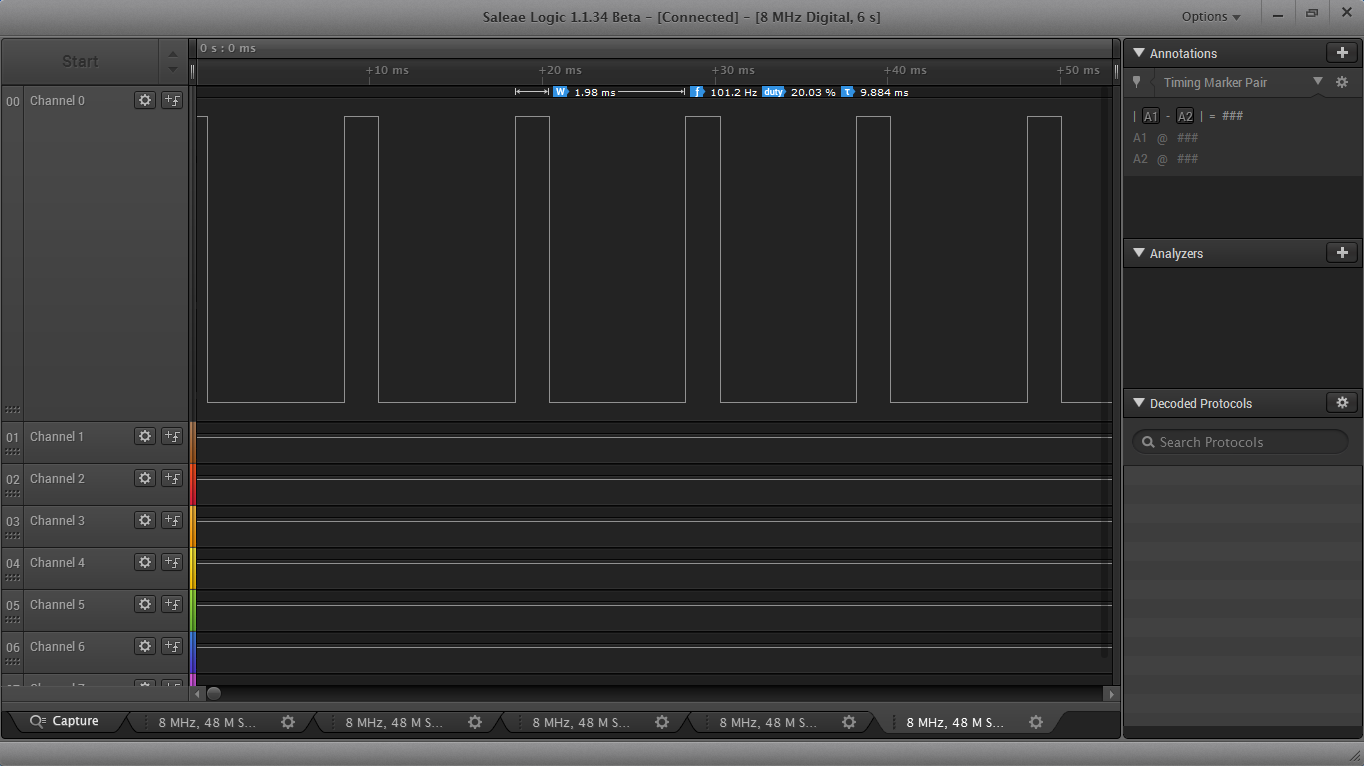Add a new analyzer with plus button

pyautogui.click(x=1342, y=253)
